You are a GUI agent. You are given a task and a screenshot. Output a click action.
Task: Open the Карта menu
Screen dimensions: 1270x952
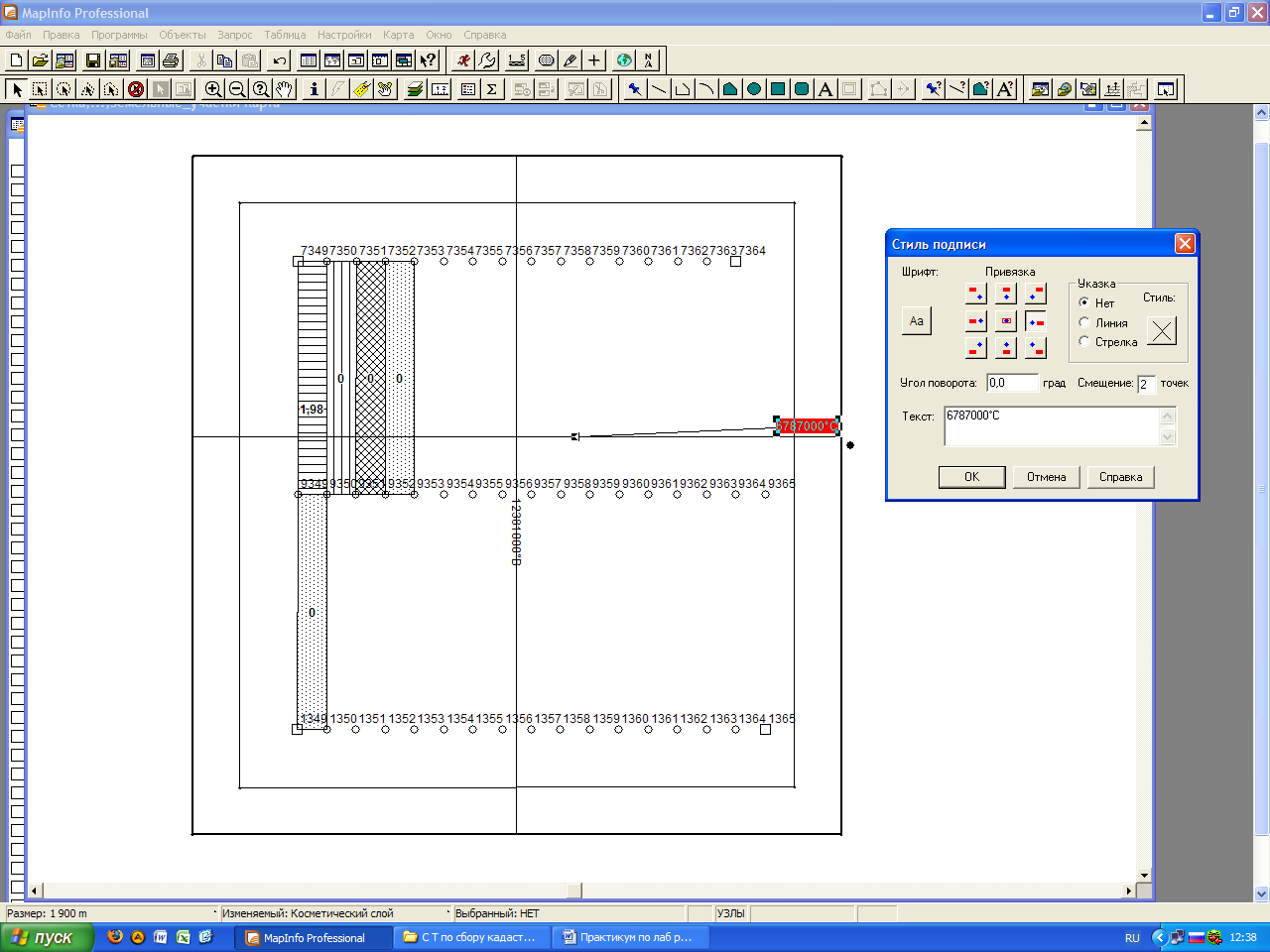point(399,35)
